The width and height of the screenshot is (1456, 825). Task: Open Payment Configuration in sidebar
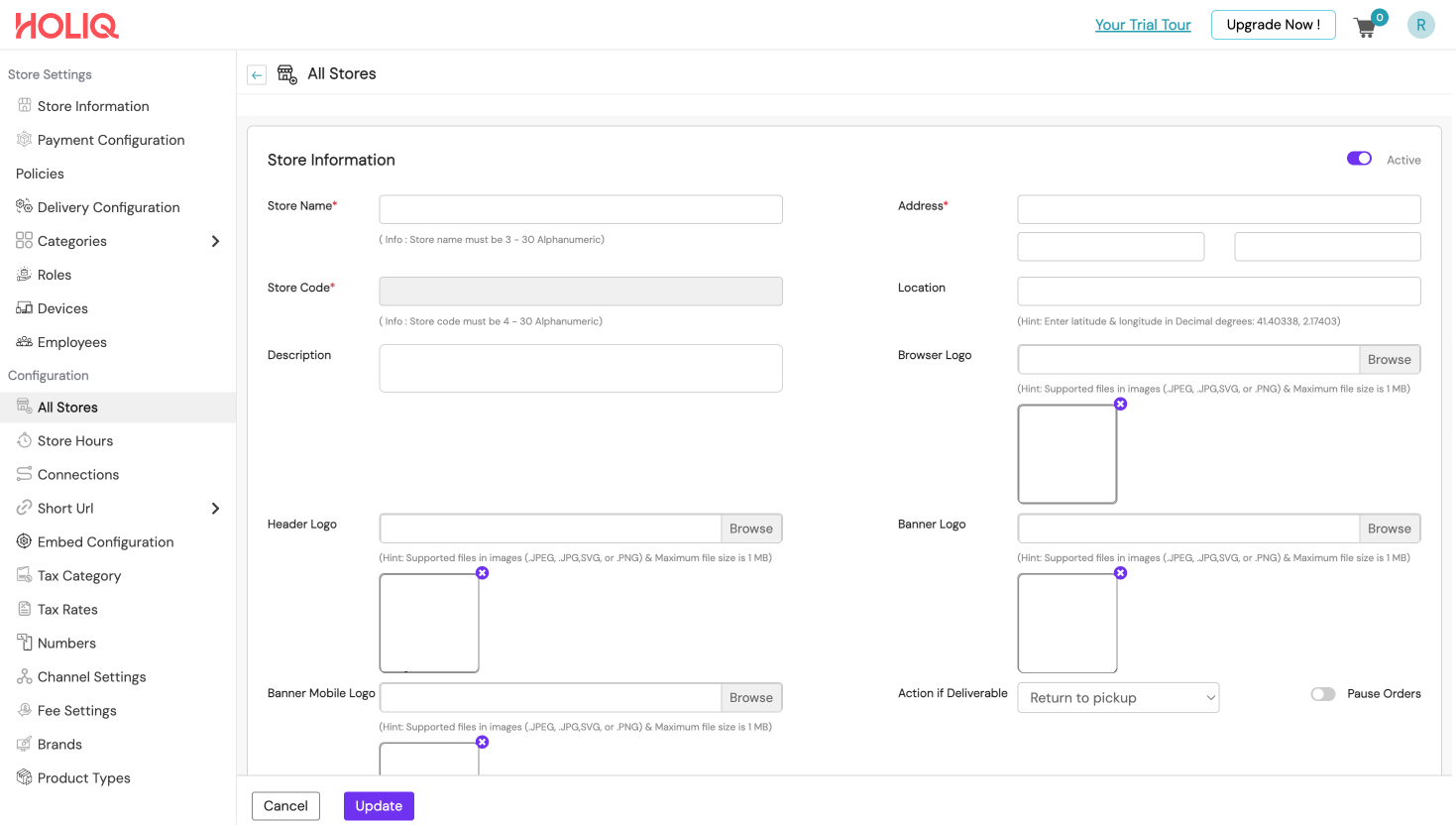pos(111,140)
